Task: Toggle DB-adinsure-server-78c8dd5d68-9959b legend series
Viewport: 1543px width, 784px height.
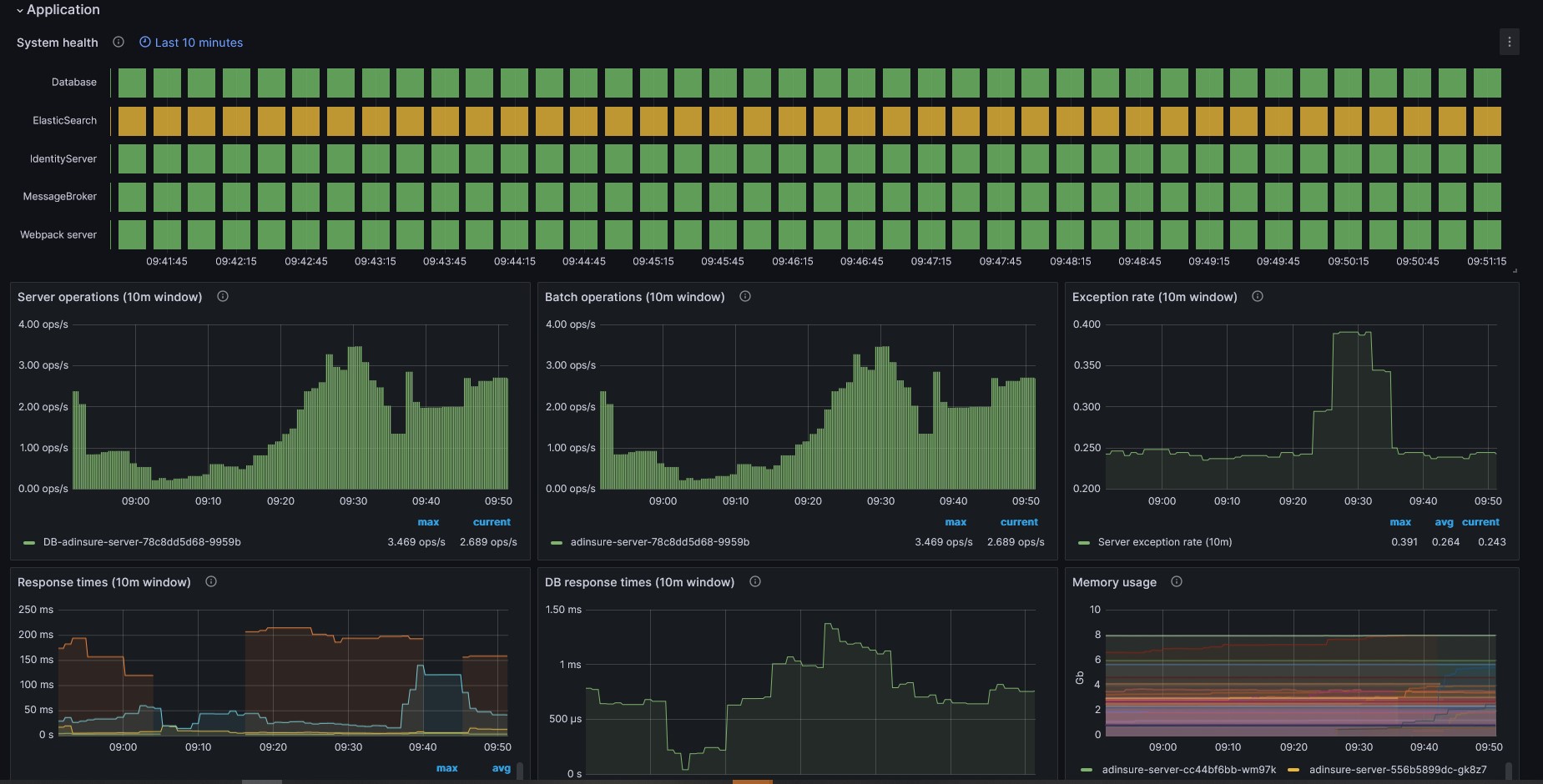Action: (x=142, y=542)
